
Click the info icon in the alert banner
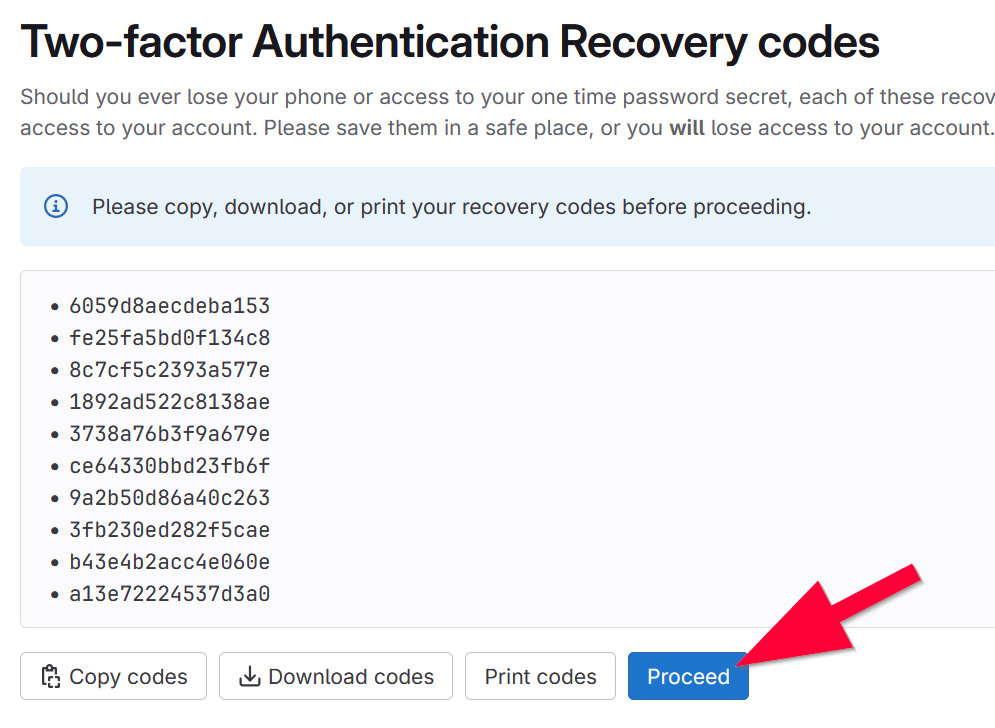pyautogui.click(x=56, y=207)
